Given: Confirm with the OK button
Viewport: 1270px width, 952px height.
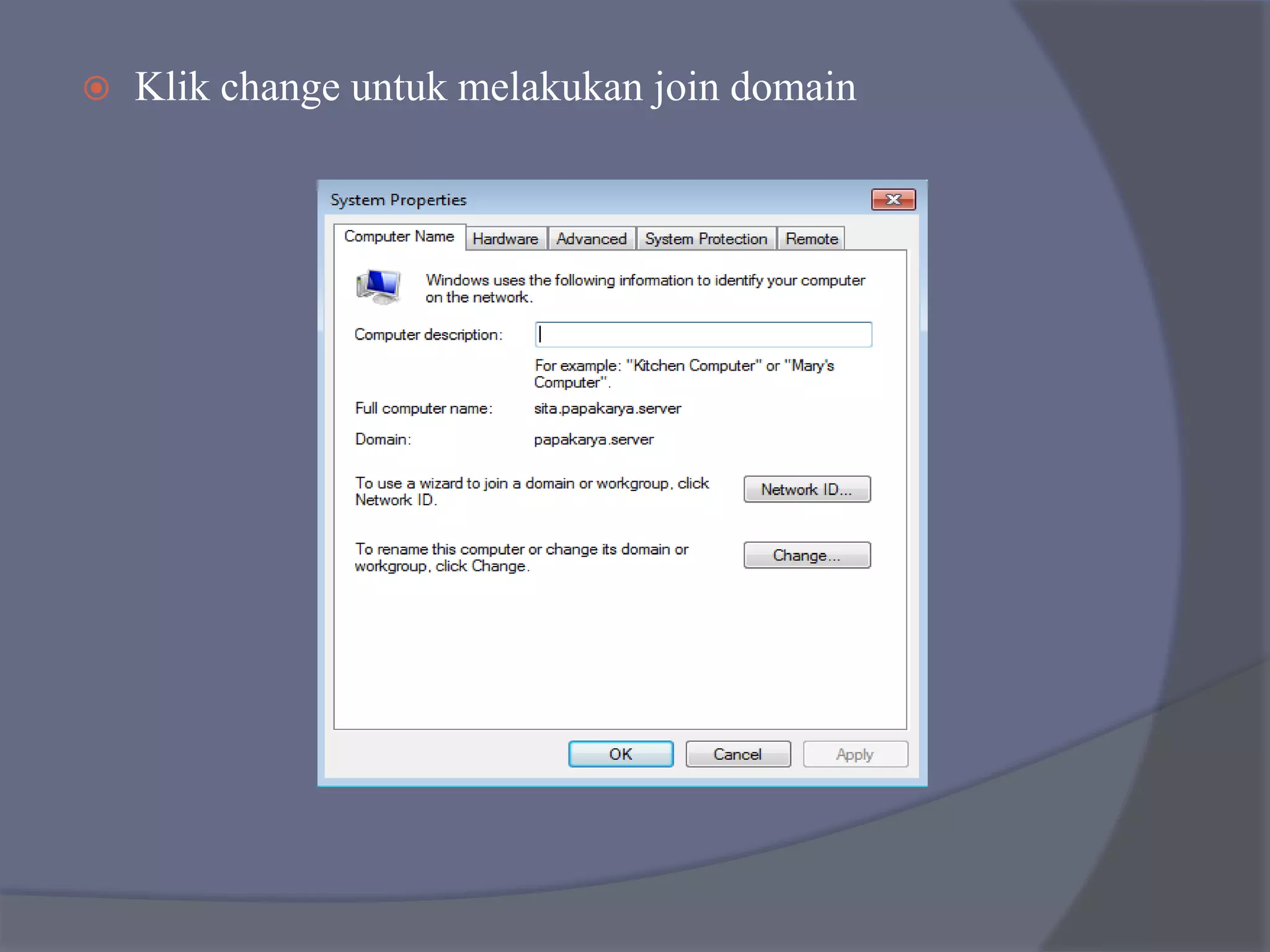Looking at the screenshot, I should point(621,754).
